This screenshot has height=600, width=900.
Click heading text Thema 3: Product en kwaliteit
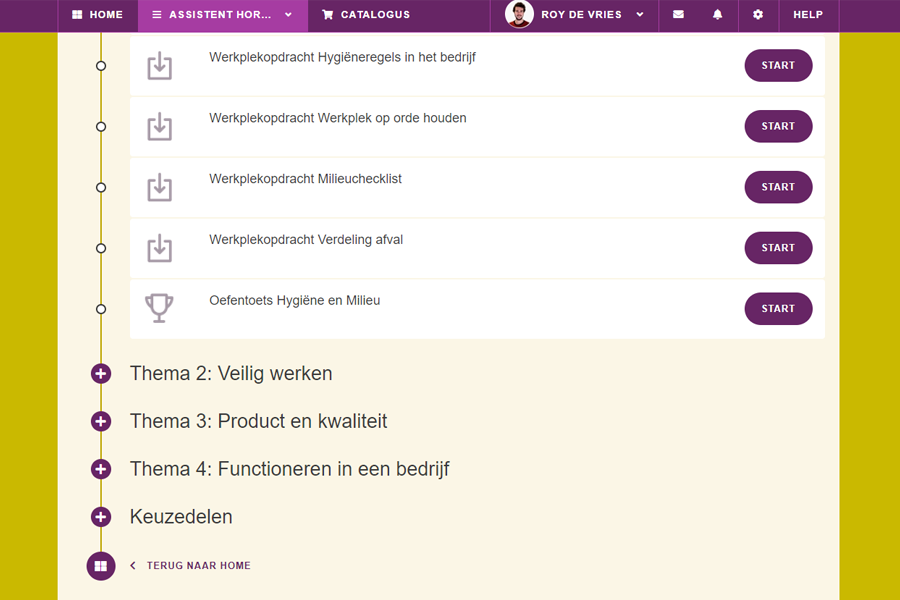258,421
